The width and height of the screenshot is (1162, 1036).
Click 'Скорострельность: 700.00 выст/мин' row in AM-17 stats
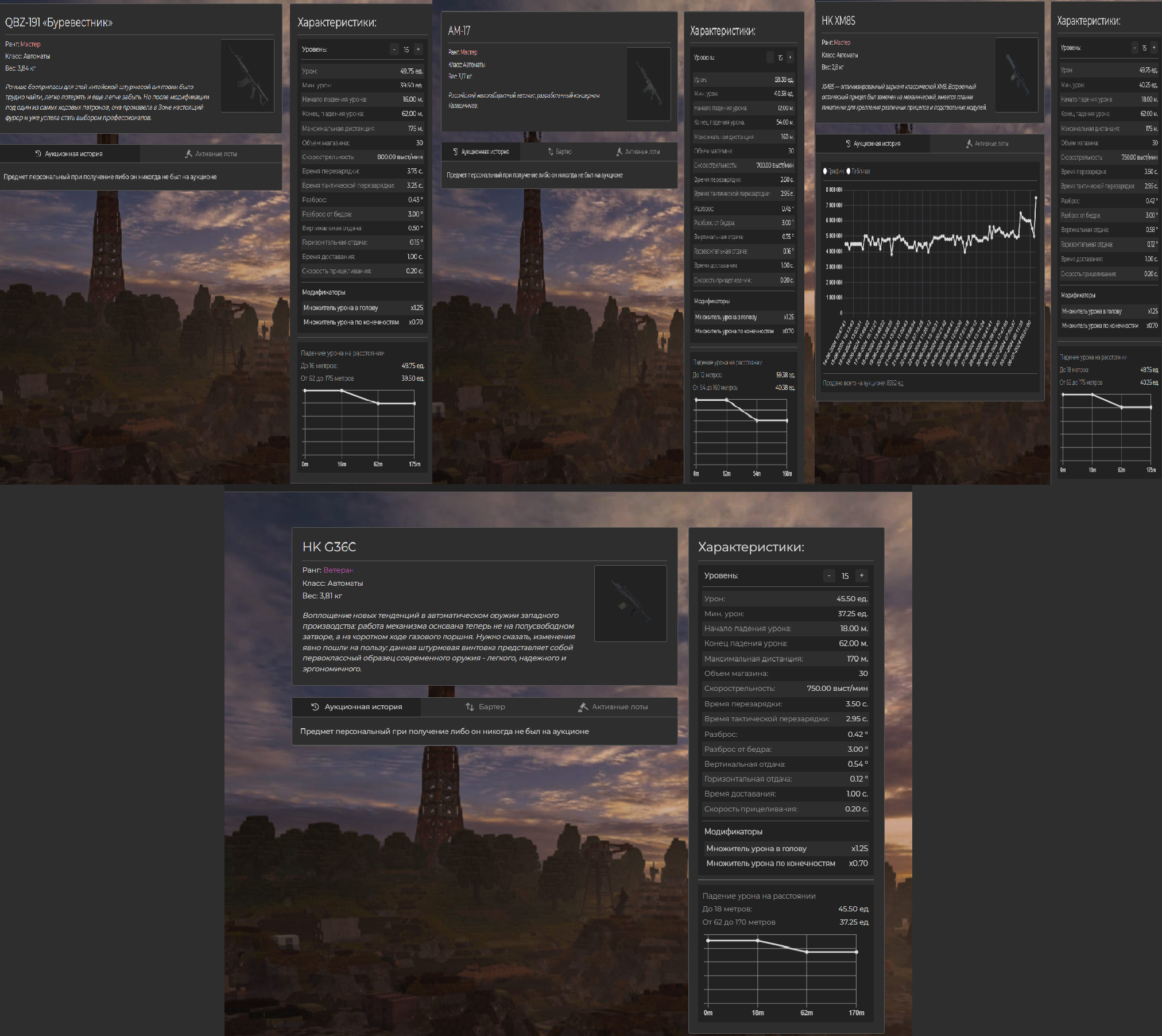743,165
